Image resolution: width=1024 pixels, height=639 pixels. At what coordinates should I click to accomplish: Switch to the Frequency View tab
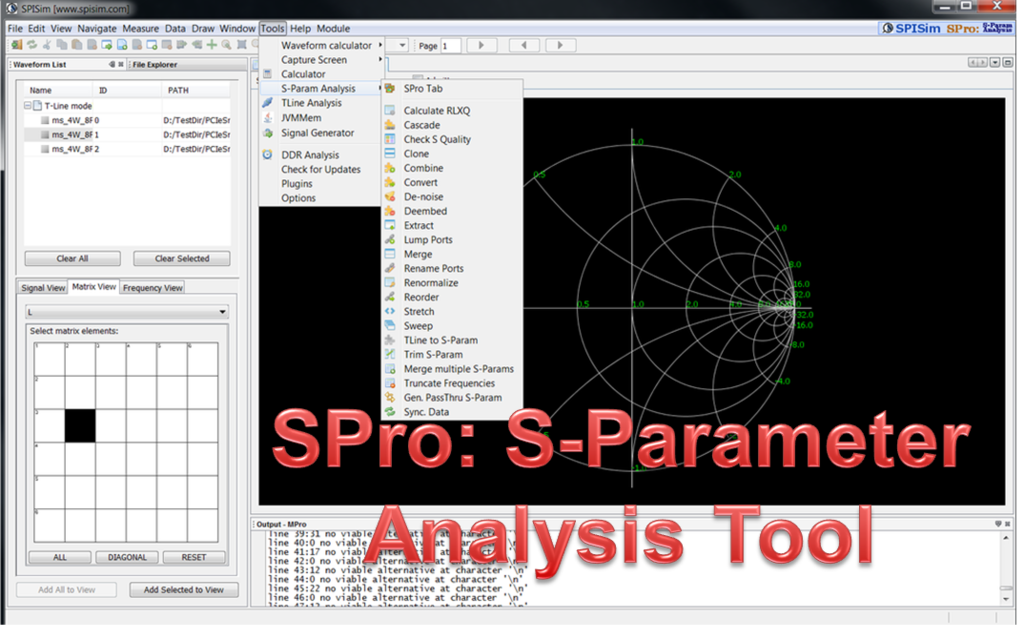(x=153, y=288)
